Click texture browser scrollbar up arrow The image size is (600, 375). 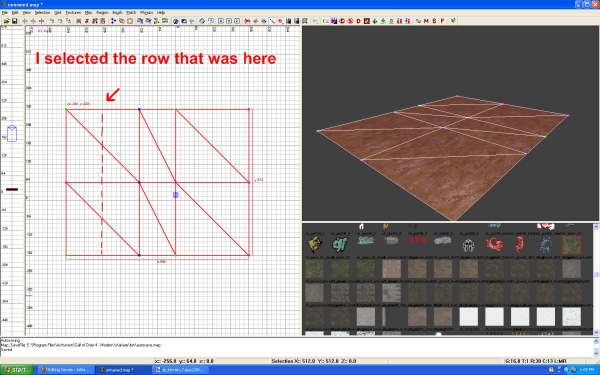pos(596,227)
